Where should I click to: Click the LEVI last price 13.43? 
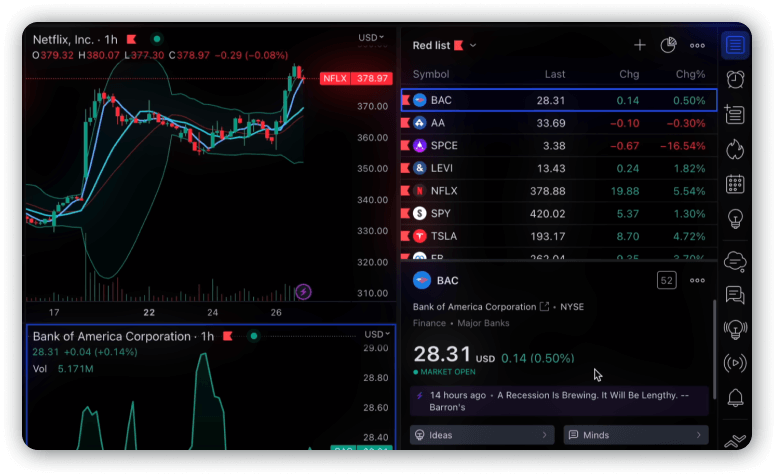point(551,169)
